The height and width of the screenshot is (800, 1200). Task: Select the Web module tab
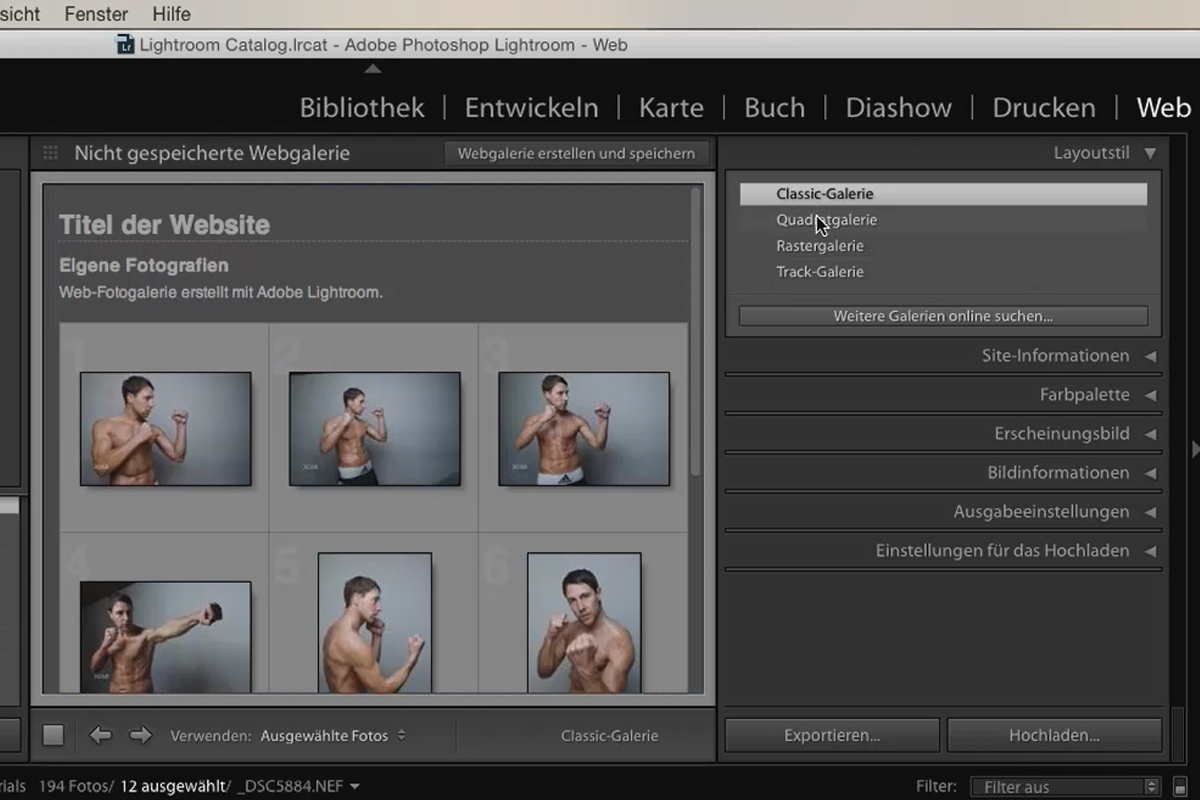(x=1164, y=108)
